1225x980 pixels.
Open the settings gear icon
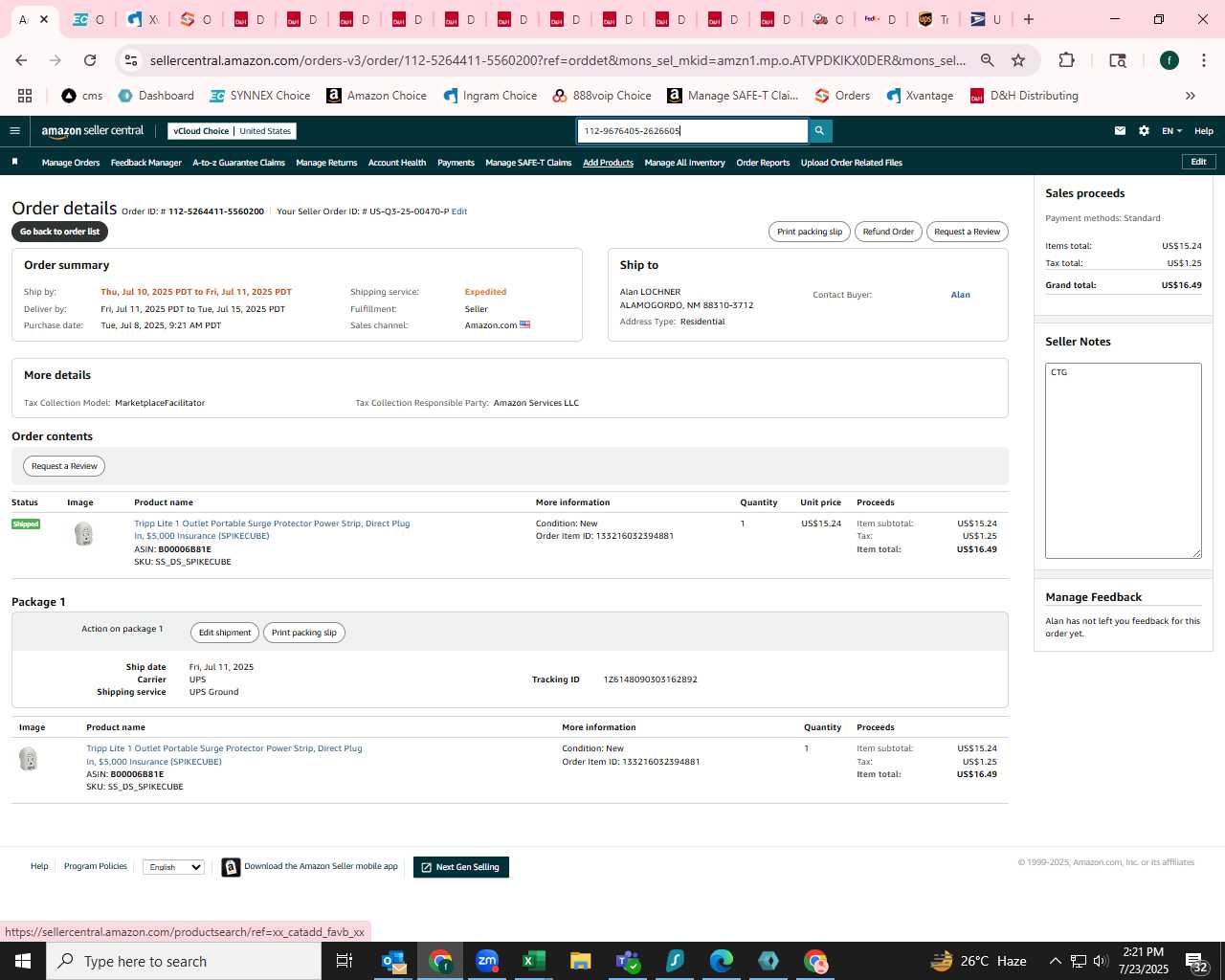(1144, 131)
